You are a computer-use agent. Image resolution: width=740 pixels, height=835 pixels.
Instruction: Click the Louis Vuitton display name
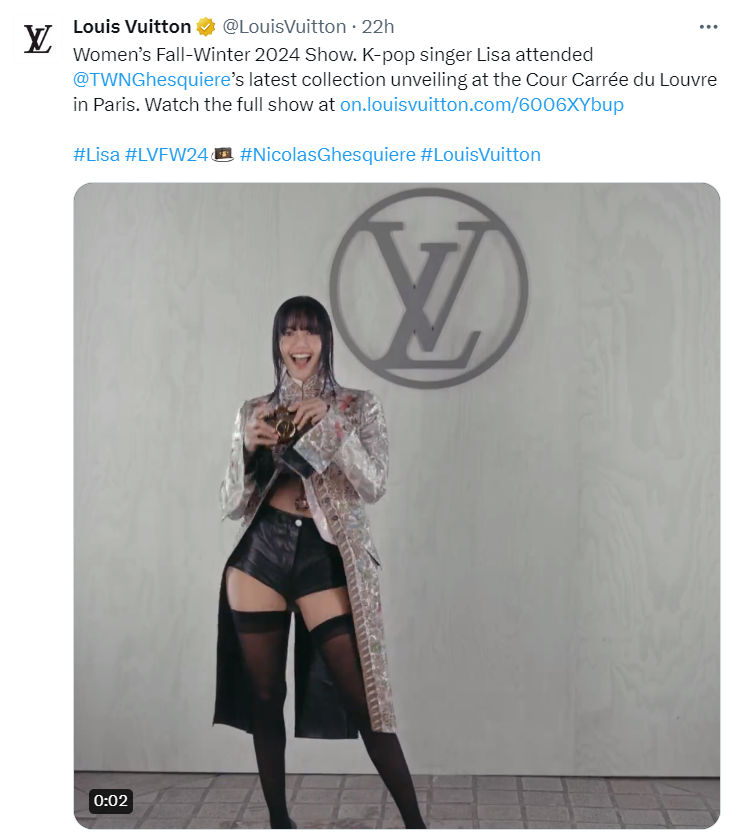(x=132, y=27)
